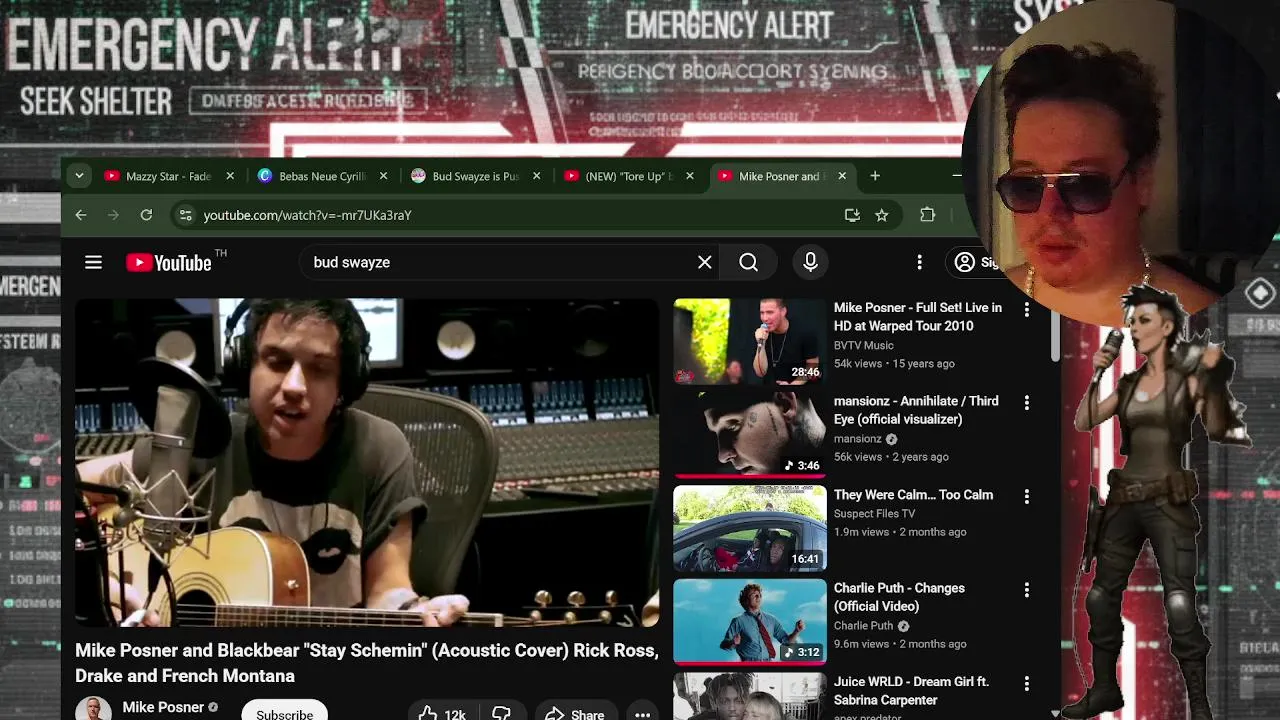Open options menu for Warped Tour video
The image size is (1280, 720).
1026,310
